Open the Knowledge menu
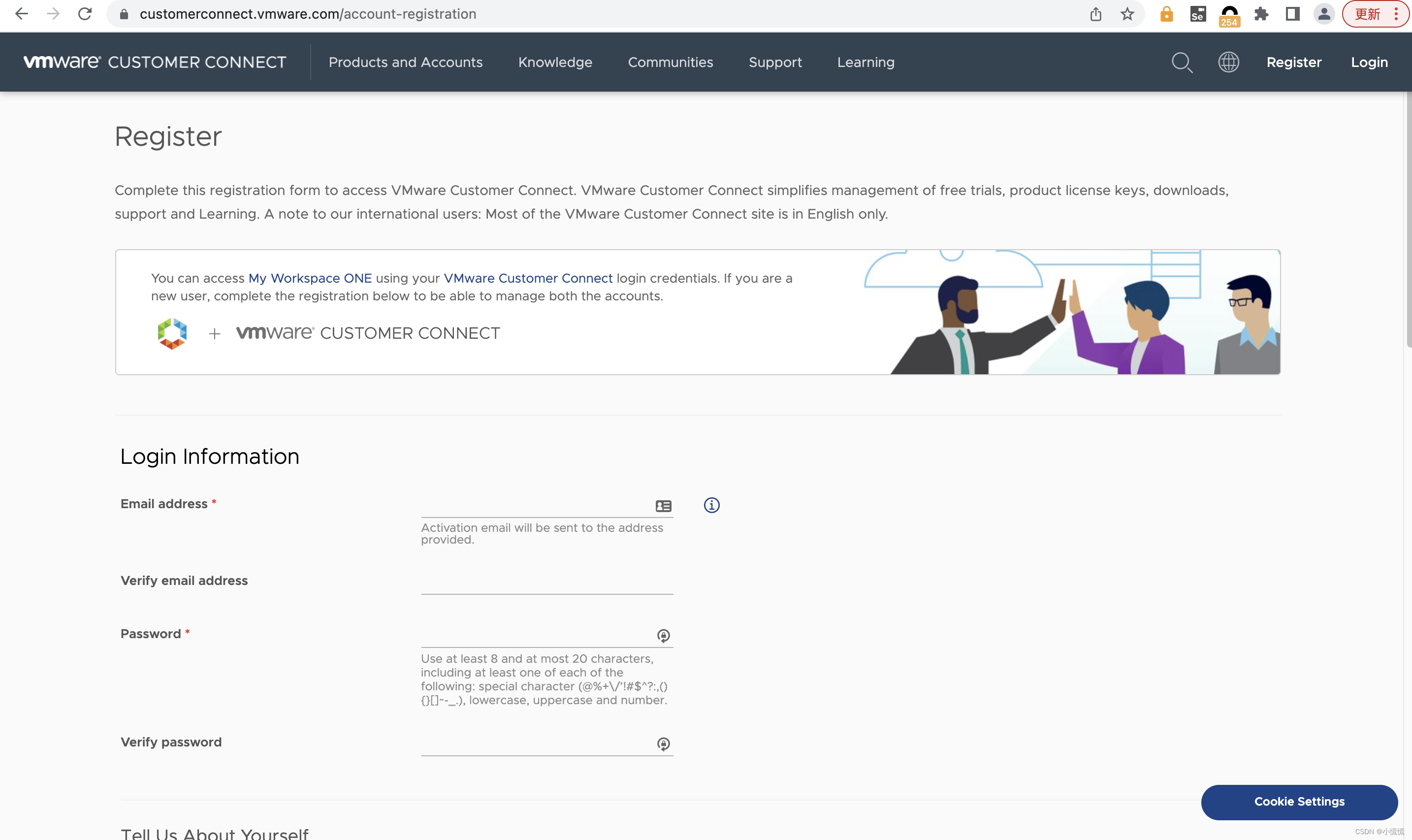Viewport: 1412px width, 840px height. (555, 62)
